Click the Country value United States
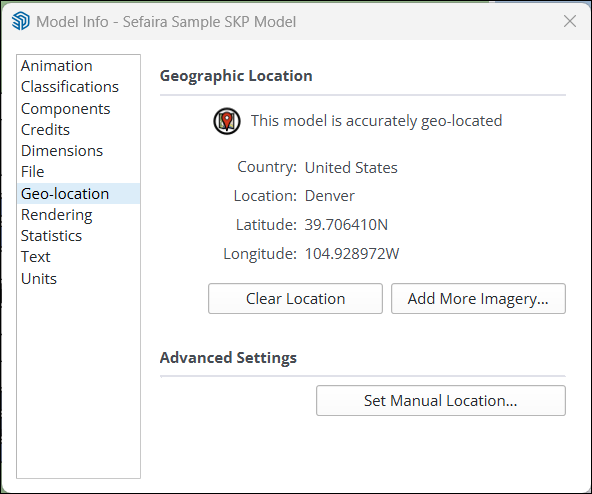The image size is (592, 494). point(351,168)
